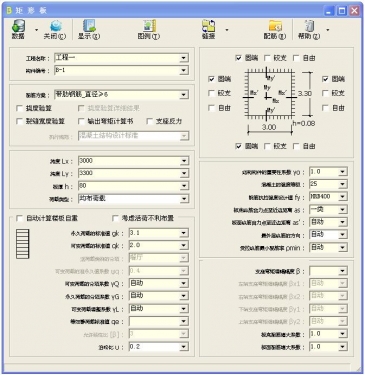Expand the 工程名称 dropdown list
365x375 pixels.
click(184, 58)
